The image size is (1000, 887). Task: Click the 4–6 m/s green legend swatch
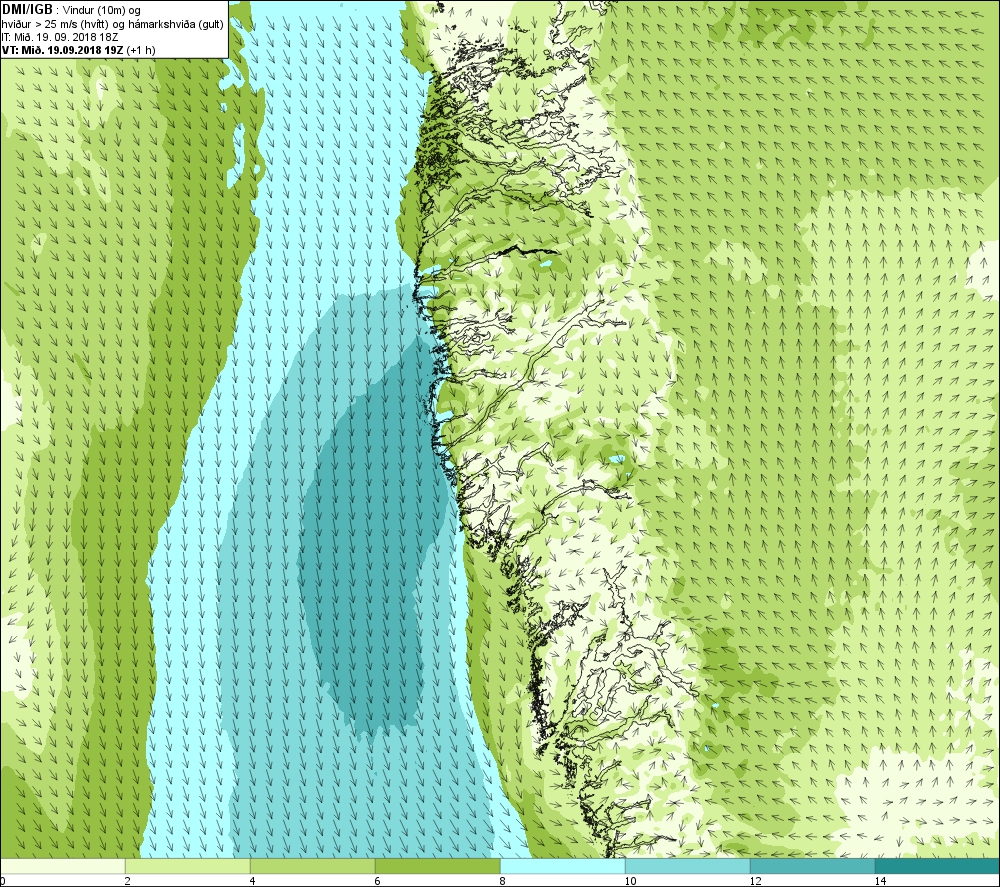312,866
